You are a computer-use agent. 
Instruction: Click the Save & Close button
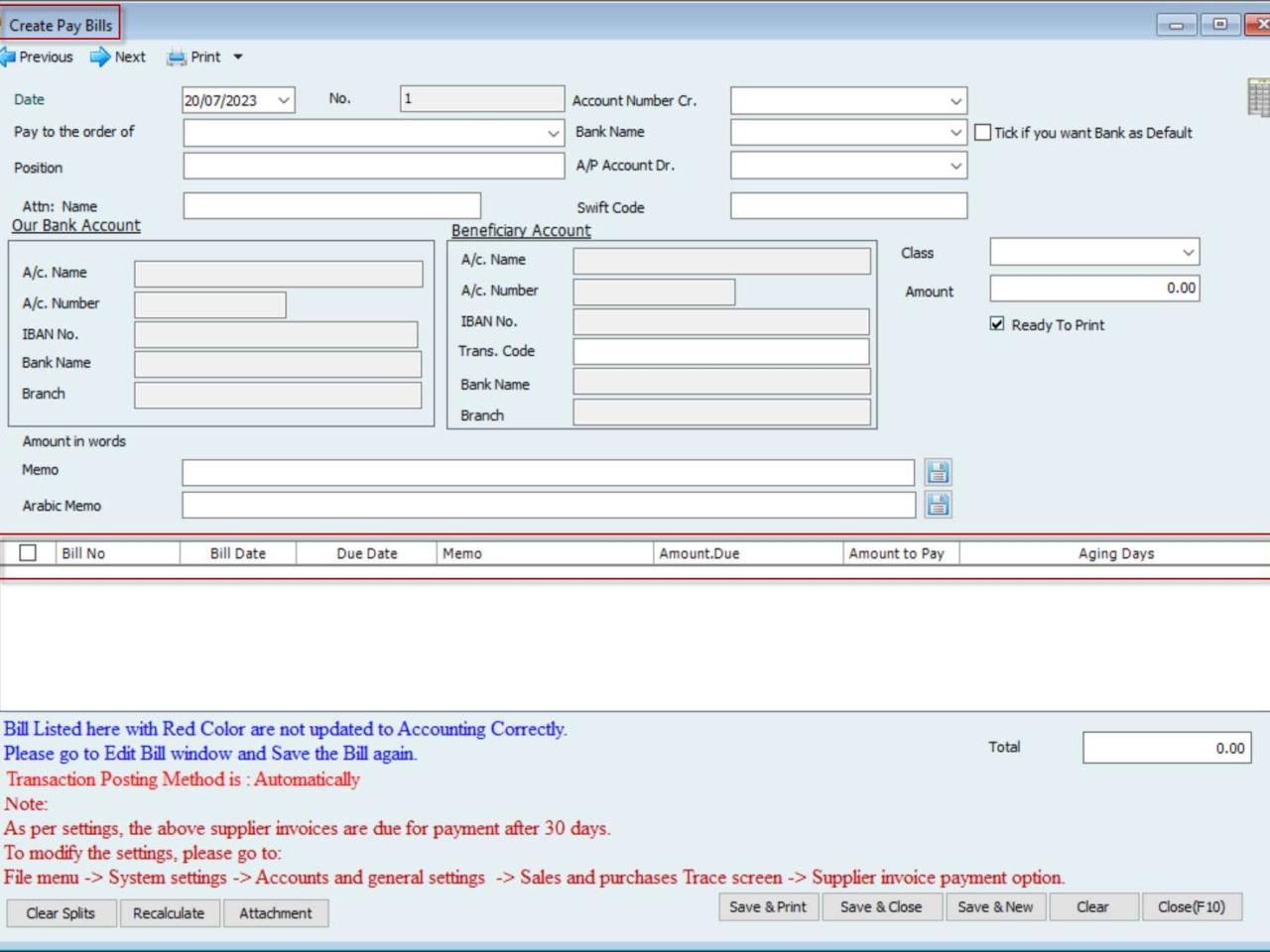pyautogui.click(x=881, y=906)
